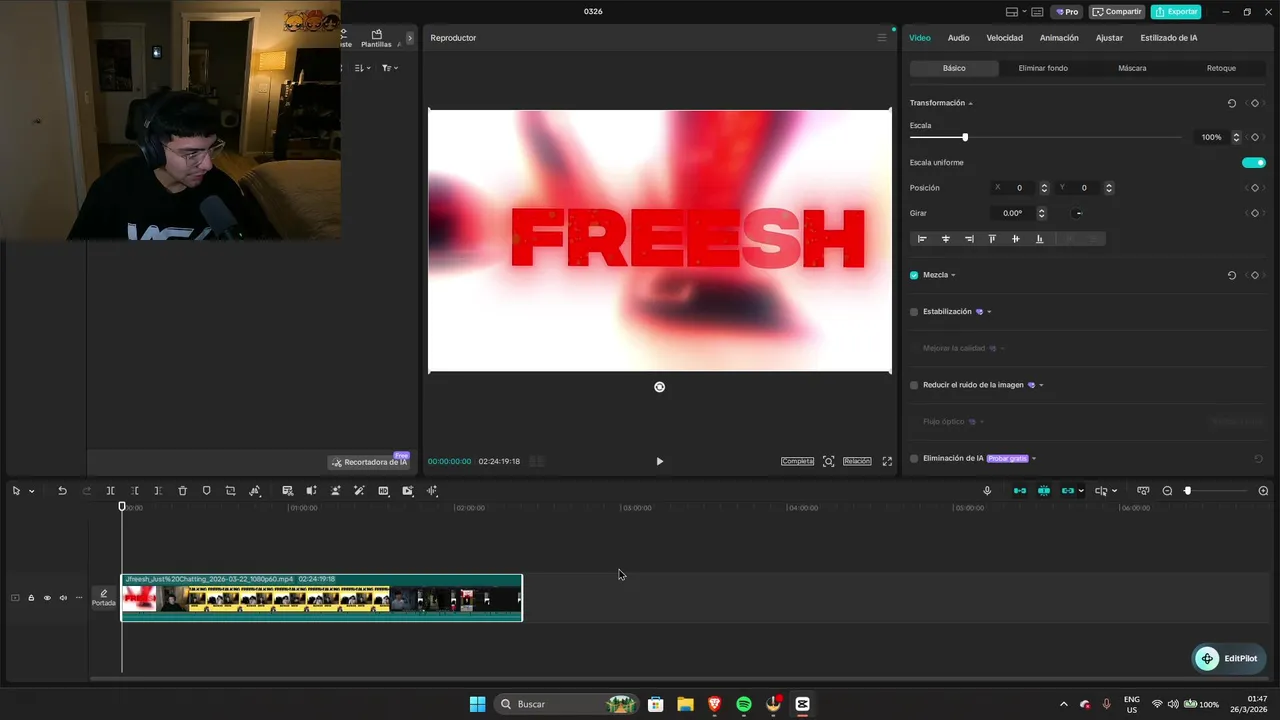
Task: Open Recortadora de IA
Action: [369, 462]
